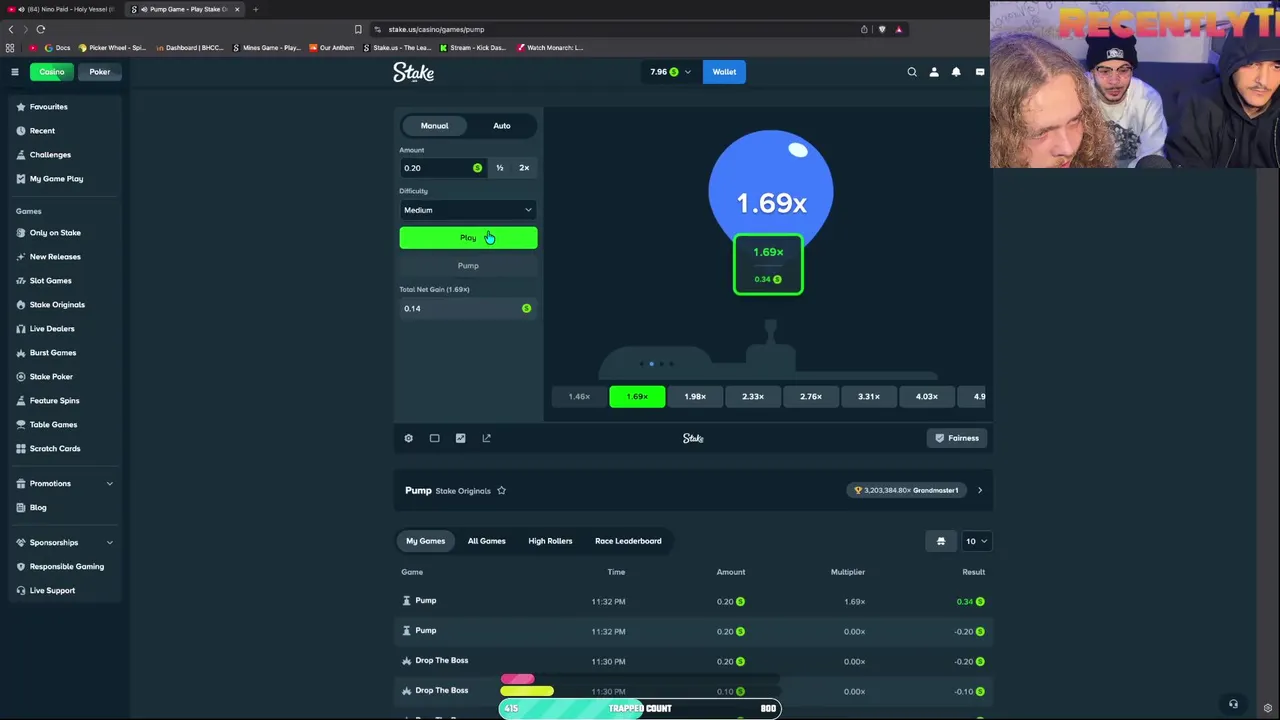Switch to Manual betting mode
The width and height of the screenshot is (1280, 720).
(434, 126)
